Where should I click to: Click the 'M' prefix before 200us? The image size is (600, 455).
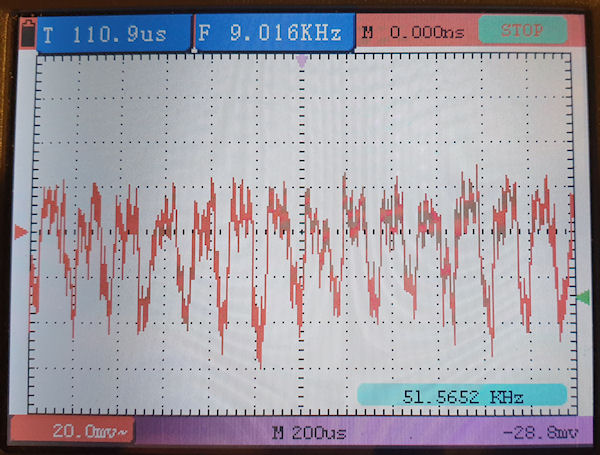(x=277, y=432)
